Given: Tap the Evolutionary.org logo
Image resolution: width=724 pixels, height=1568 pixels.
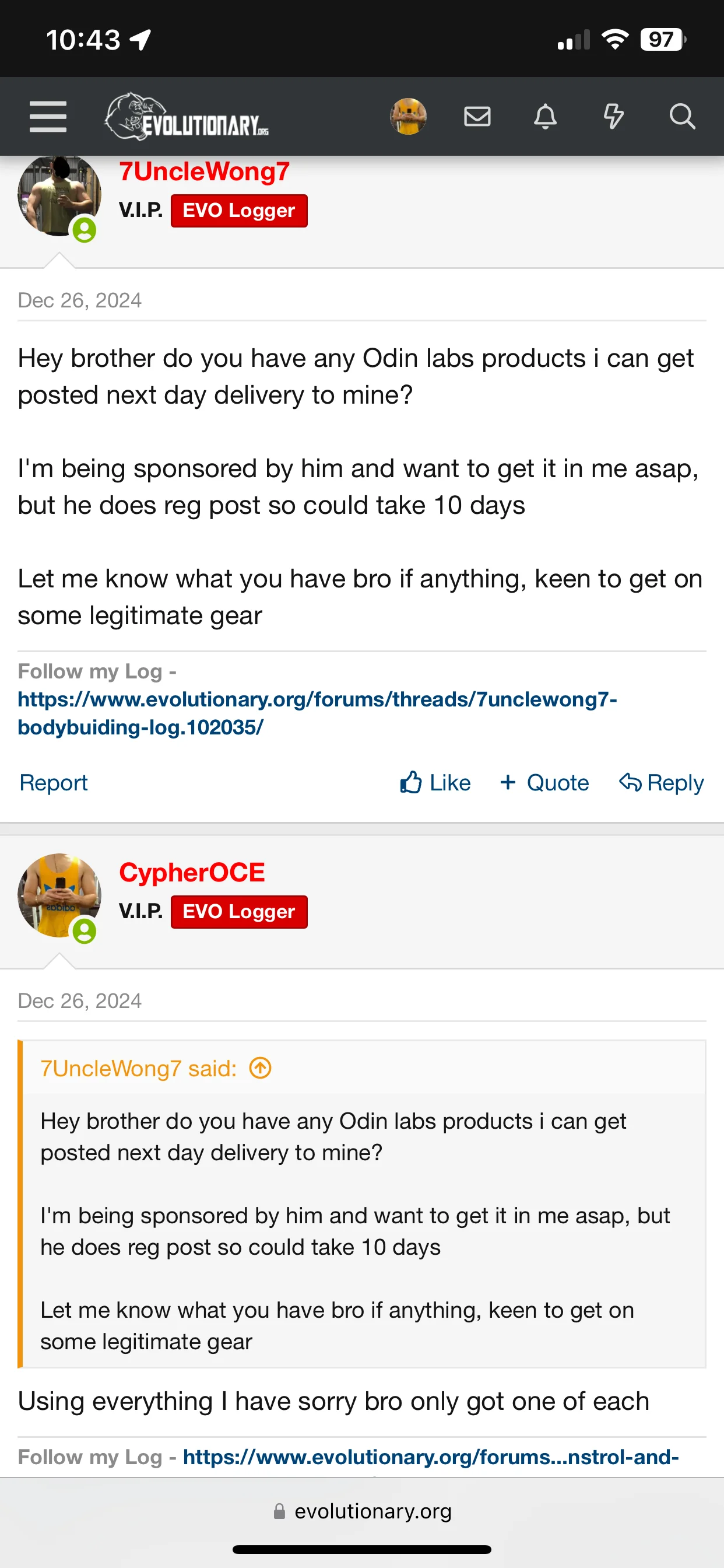Looking at the screenshot, I should coord(187,116).
